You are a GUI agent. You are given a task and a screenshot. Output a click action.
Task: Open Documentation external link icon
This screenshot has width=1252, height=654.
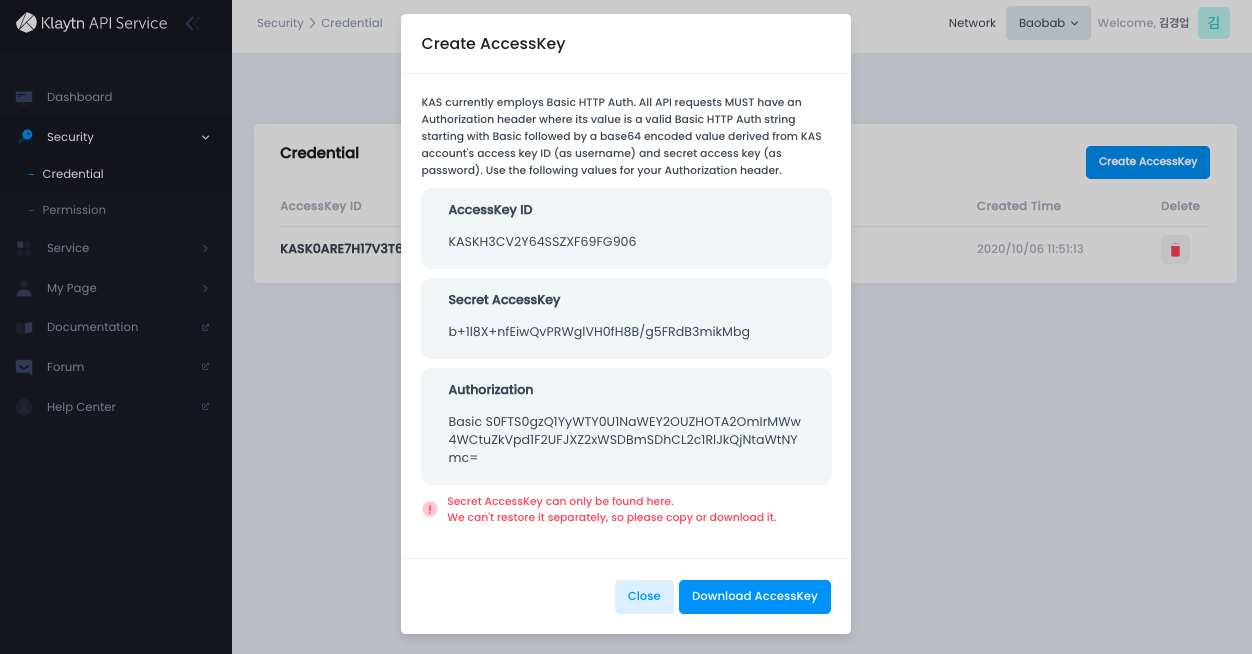point(205,327)
